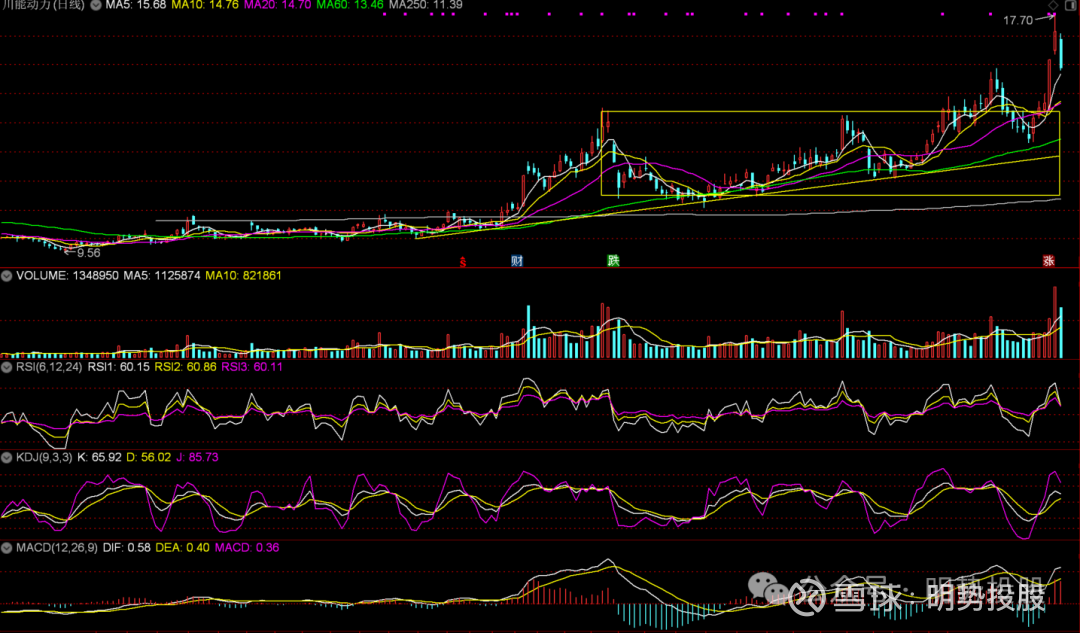1080x633 pixels.
Task: Click the MACD(12,26,9) indicator name
Action: point(56,548)
